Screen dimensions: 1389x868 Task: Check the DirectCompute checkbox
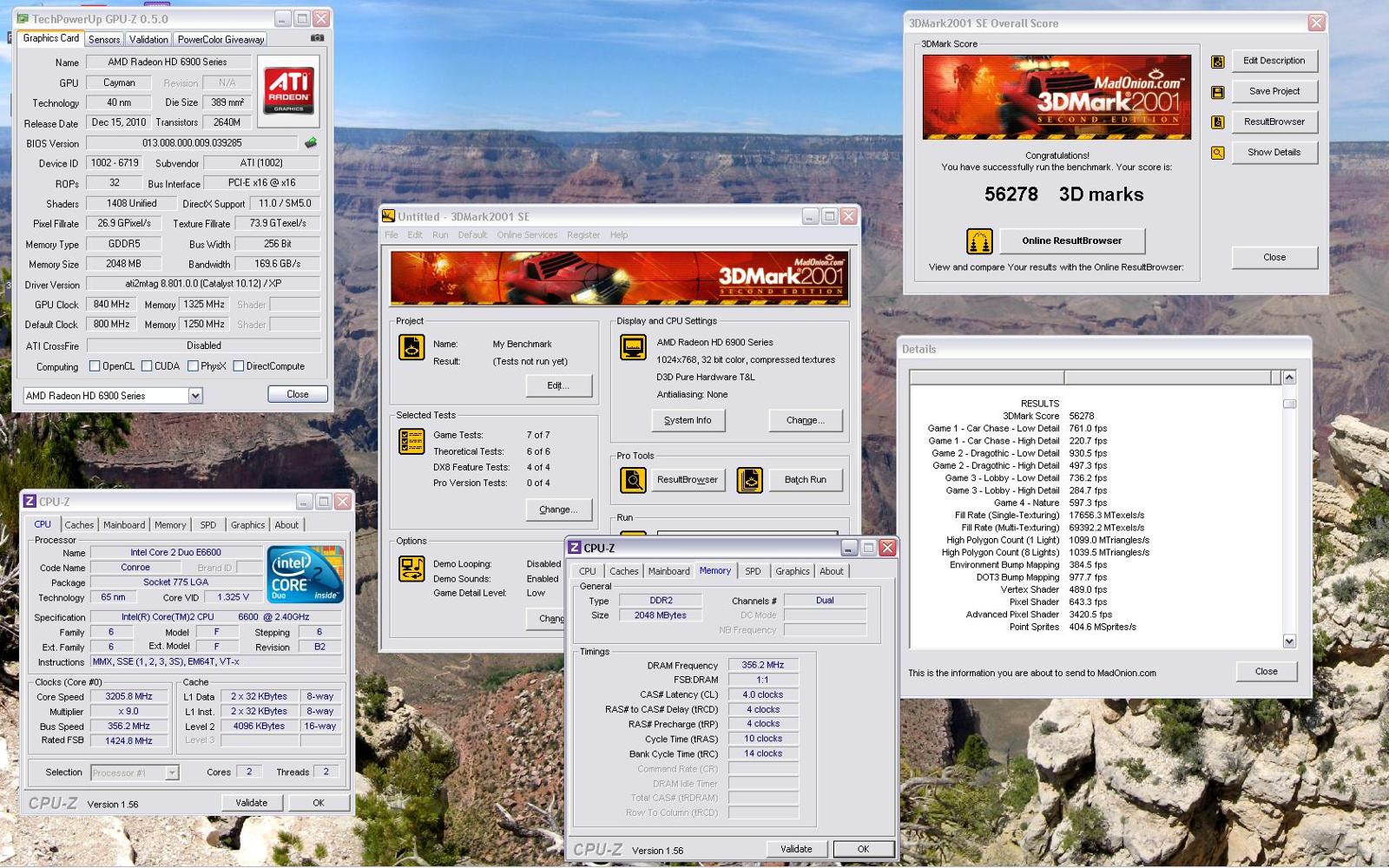(x=238, y=366)
